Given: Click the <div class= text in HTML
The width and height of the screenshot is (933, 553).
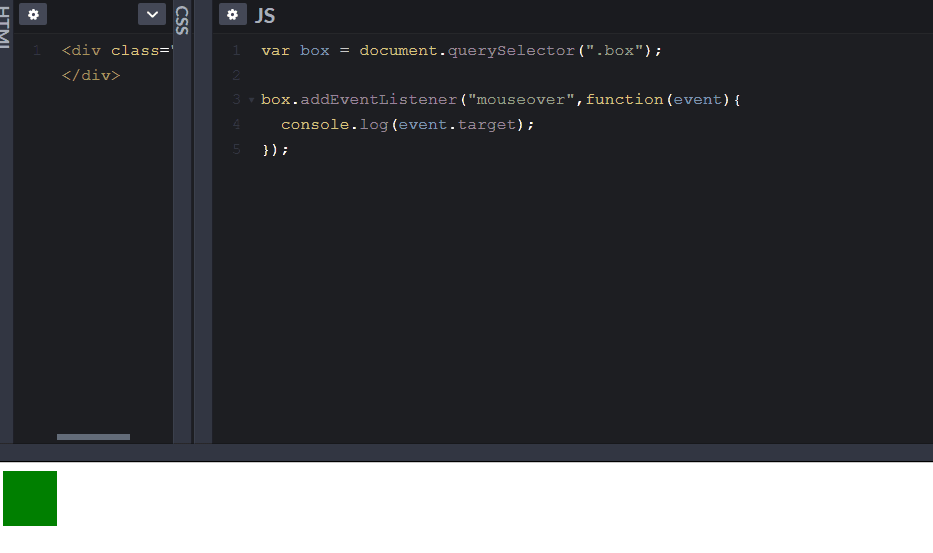Looking at the screenshot, I should (x=115, y=51).
